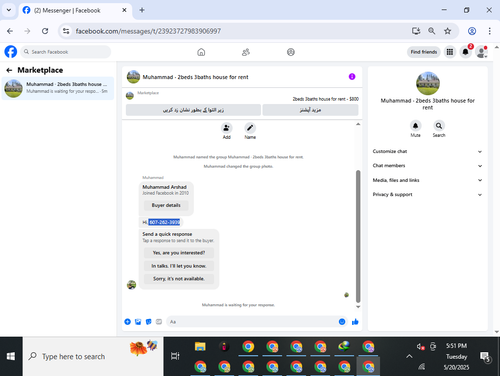Viewport: 500px width, 376px height.
Task: Click the muted volume tray icon
Action: pos(420,347)
